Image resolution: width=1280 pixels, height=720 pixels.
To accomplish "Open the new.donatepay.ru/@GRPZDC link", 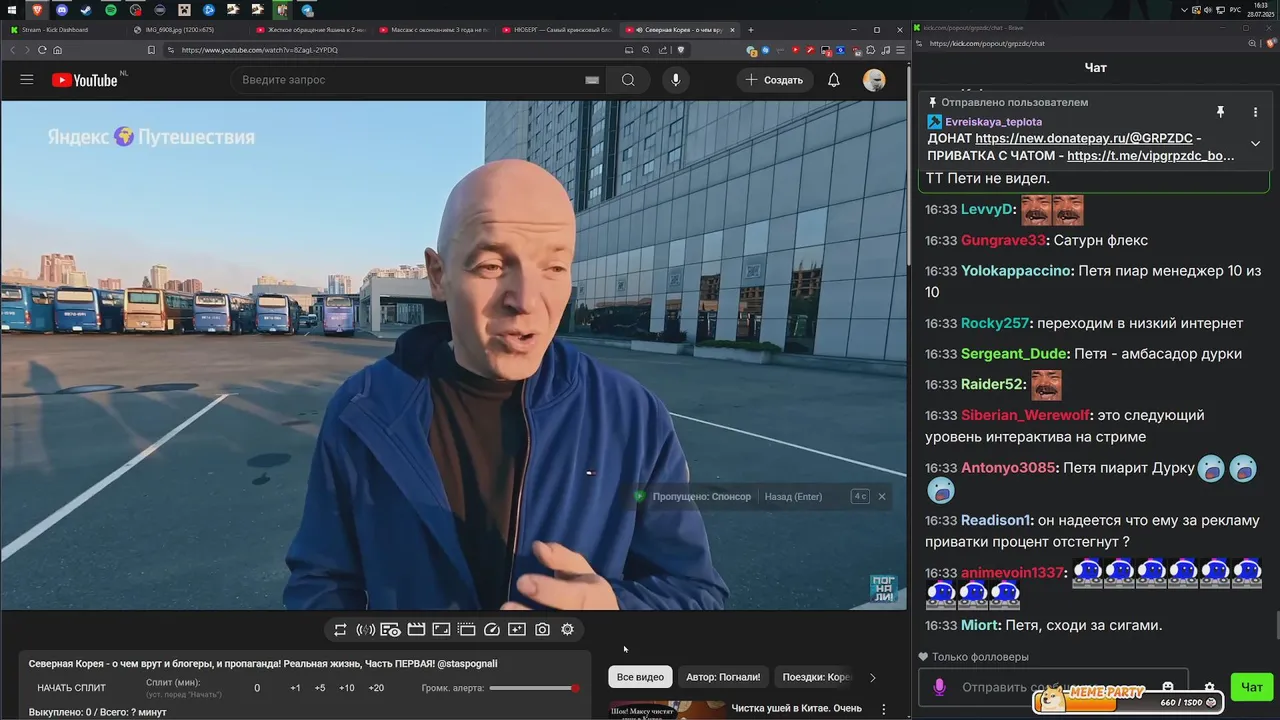I will [x=1083, y=139].
